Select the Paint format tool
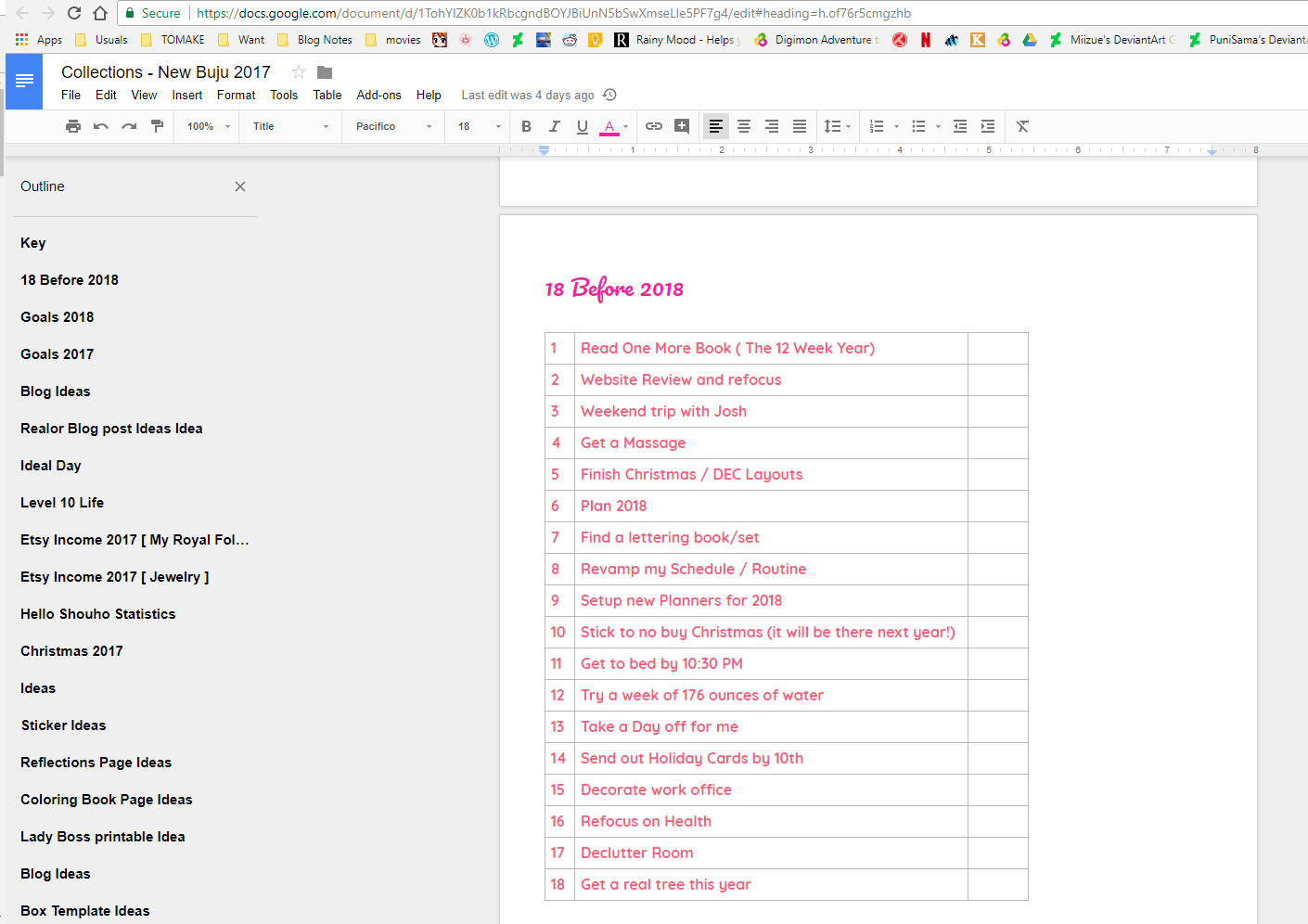This screenshot has height=924, width=1308. click(157, 126)
